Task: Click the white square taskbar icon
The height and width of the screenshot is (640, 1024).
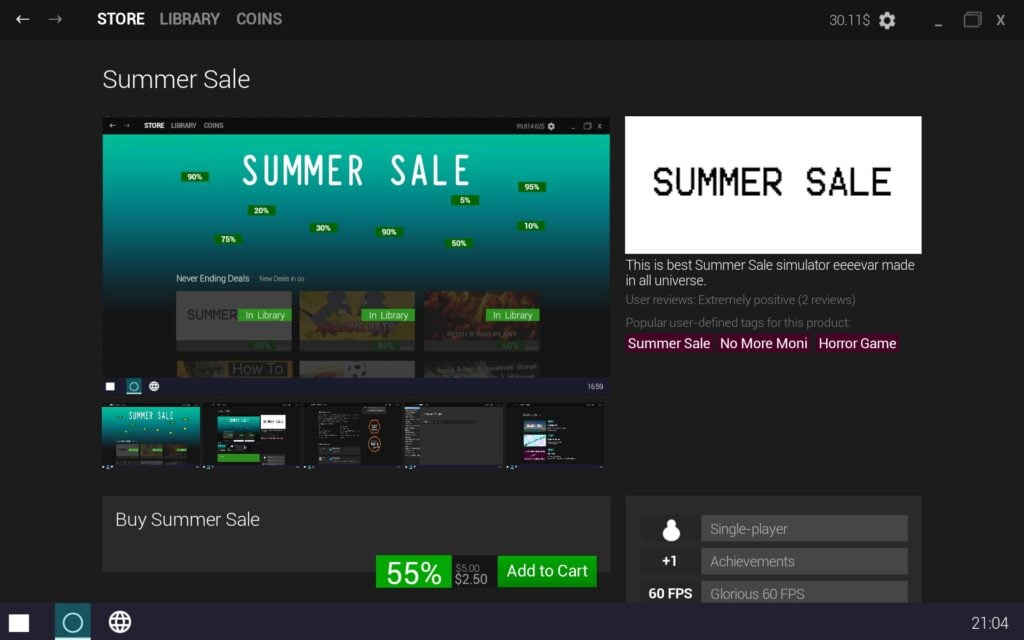Action: pyautogui.click(x=19, y=623)
